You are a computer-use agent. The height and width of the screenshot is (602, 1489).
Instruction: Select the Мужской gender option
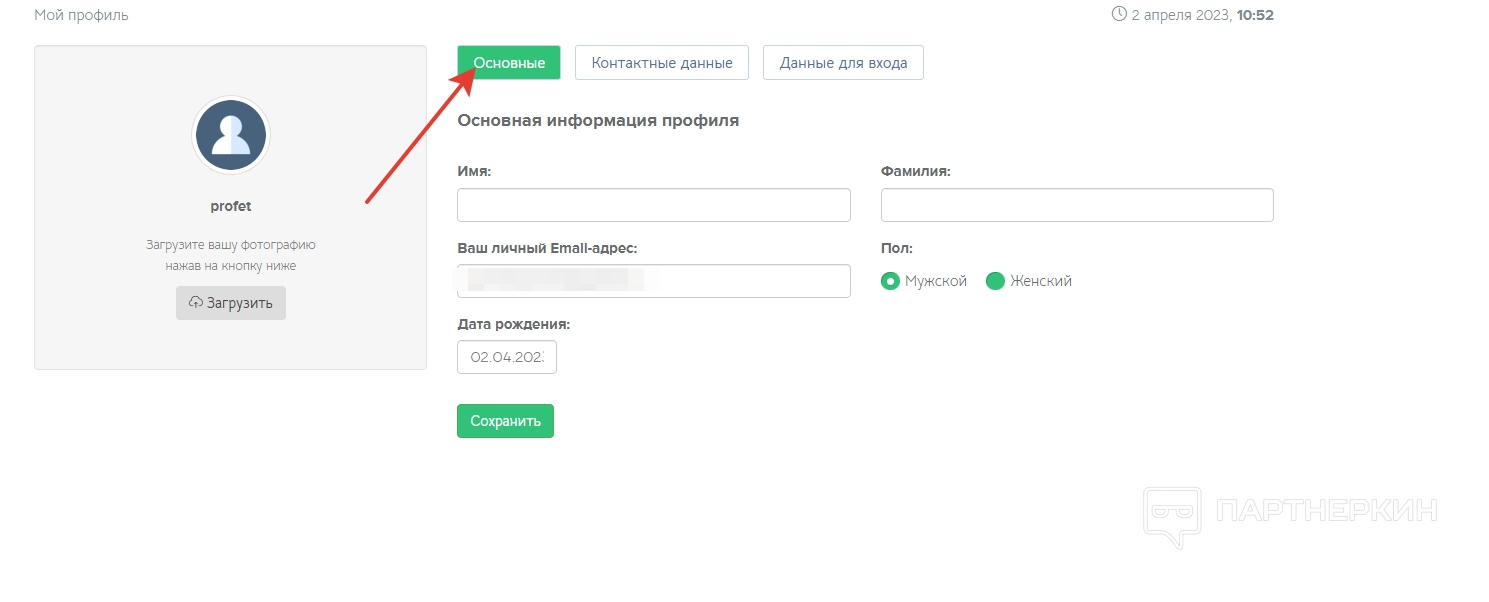click(890, 281)
